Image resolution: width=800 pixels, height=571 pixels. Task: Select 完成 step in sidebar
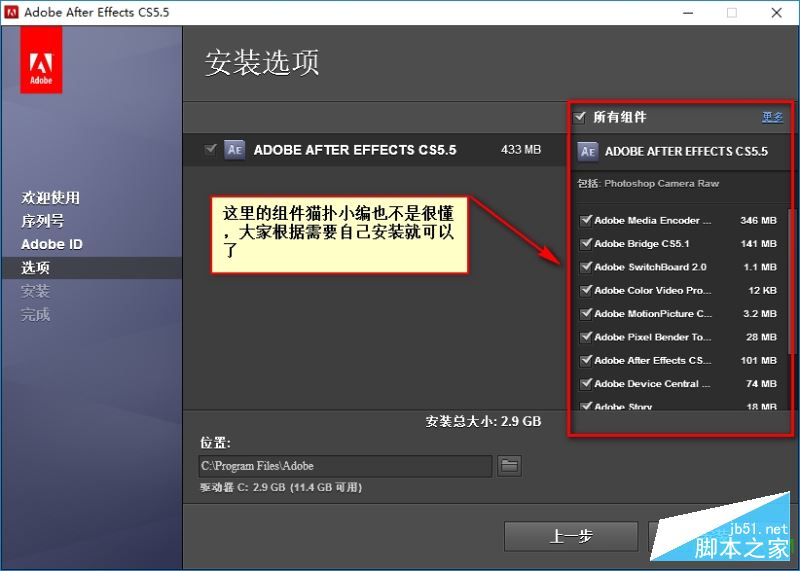35,314
